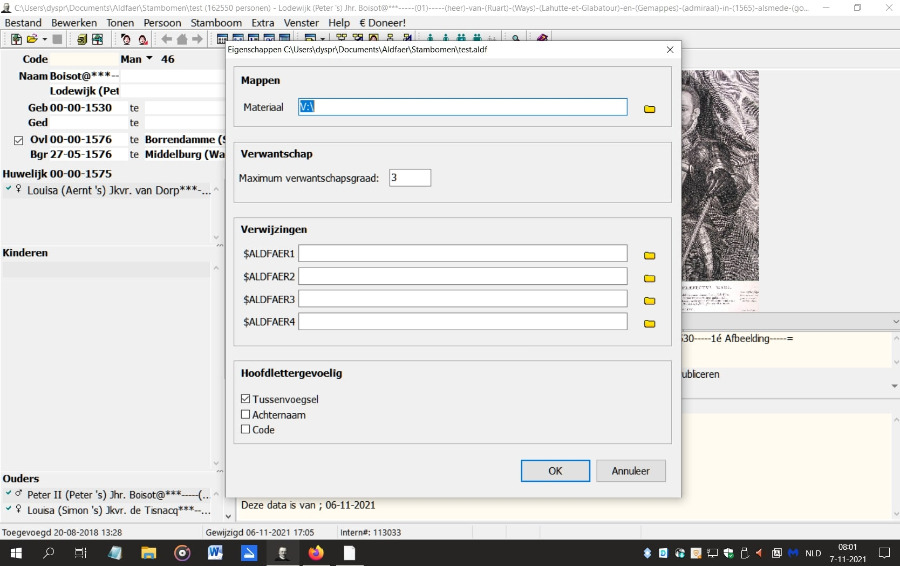Click the folder icon beside $ALDFAER3
This screenshot has height=566, width=900.
[x=649, y=300]
